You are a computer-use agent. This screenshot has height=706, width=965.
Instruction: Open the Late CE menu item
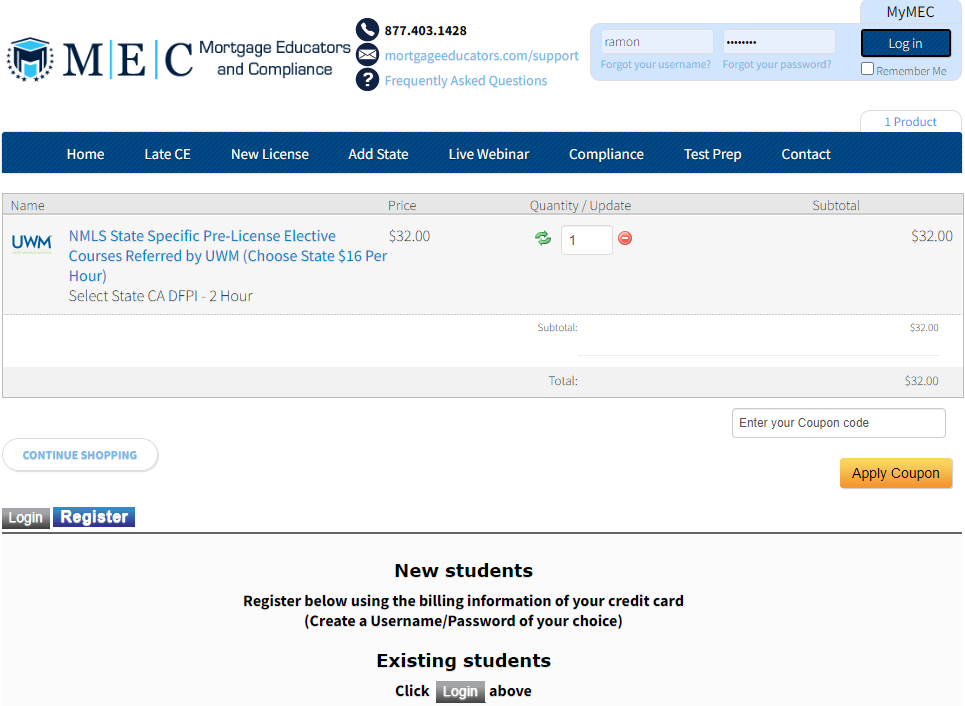coord(167,154)
